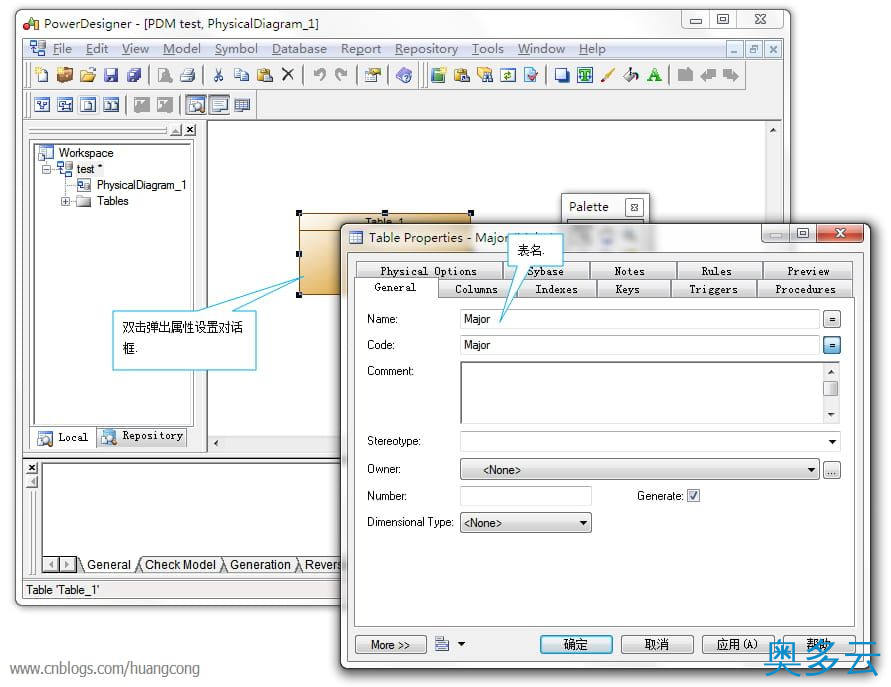The width and height of the screenshot is (891, 687).
Task: Click the PowerDesigner app icon in menu bar
Action: tap(38, 48)
